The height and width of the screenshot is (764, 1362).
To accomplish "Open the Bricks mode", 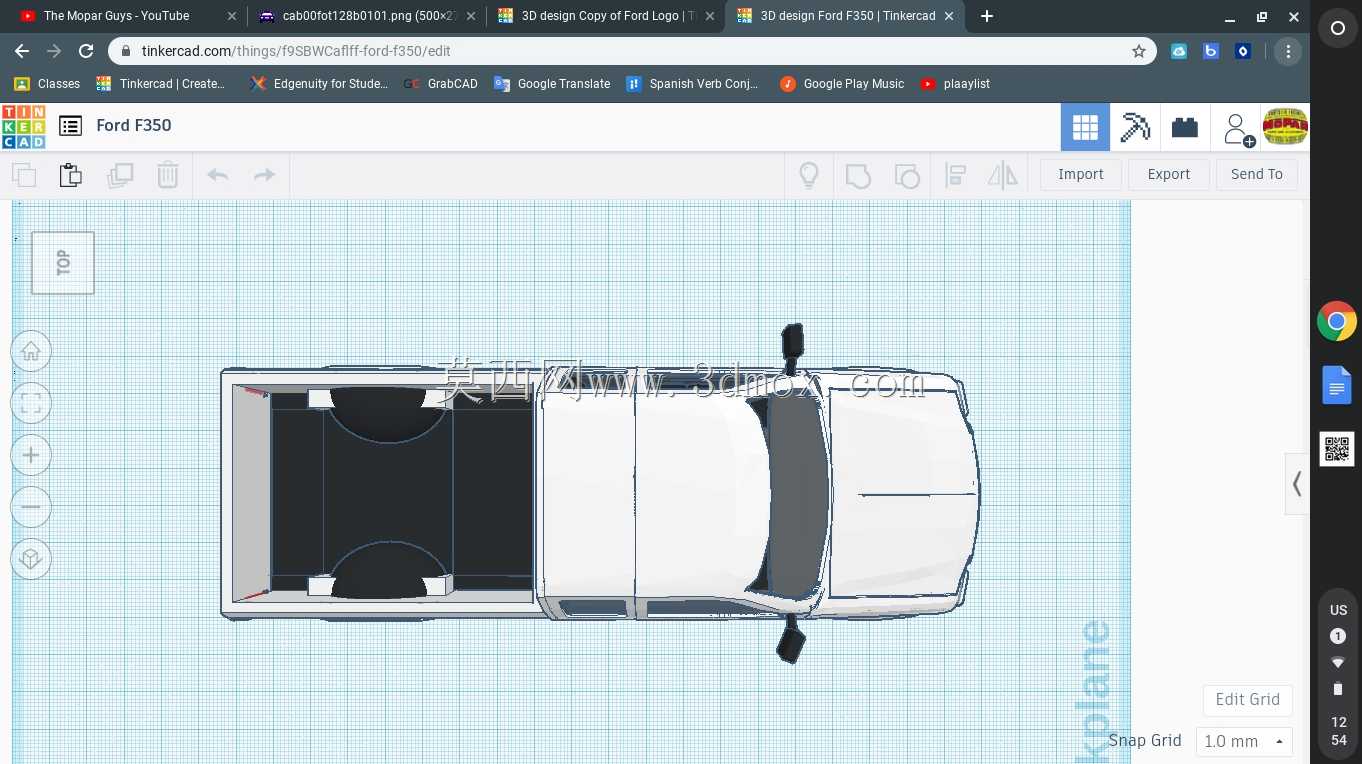I will click(x=1185, y=127).
